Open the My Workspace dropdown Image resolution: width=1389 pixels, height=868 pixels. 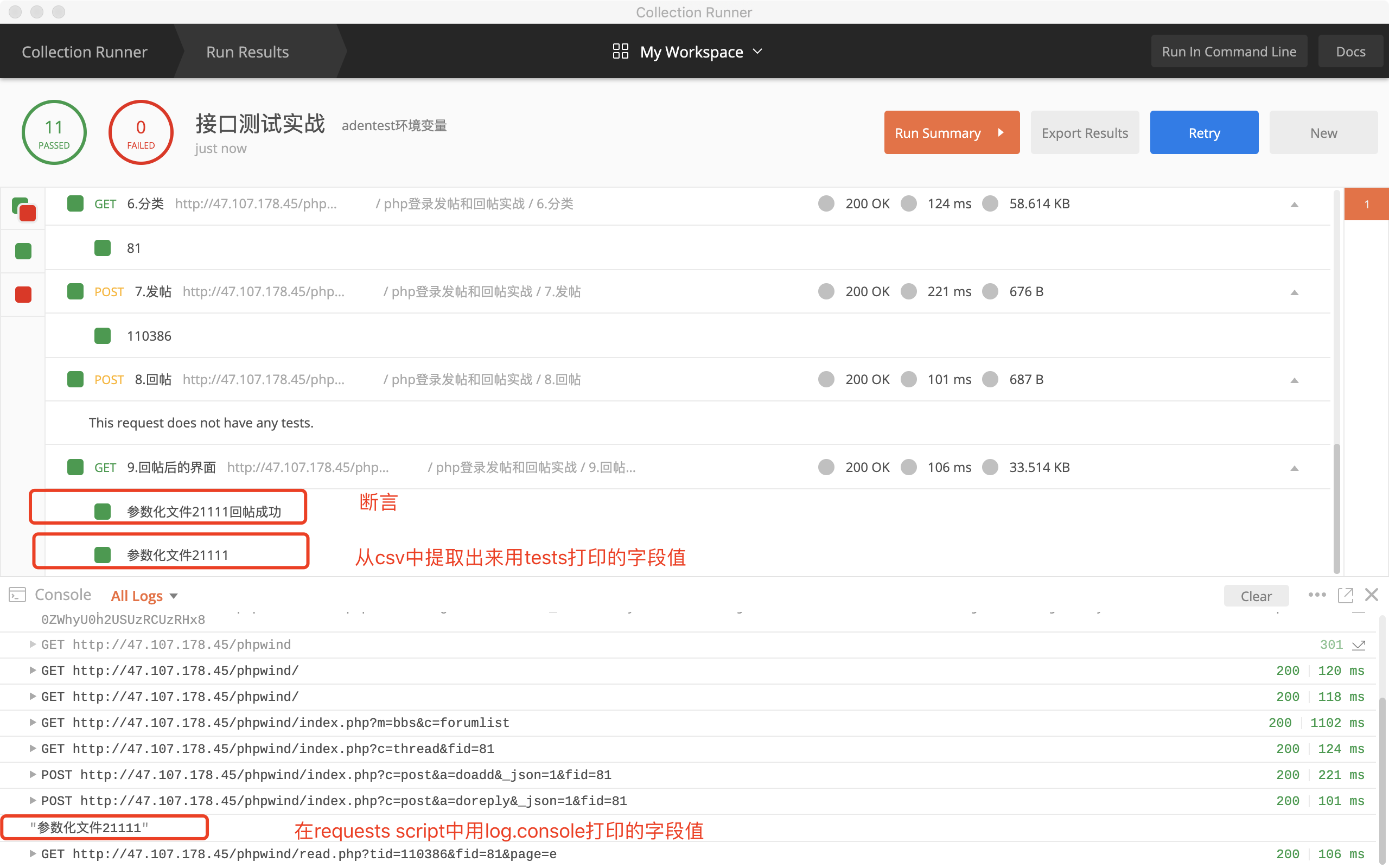[x=757, y=52]
